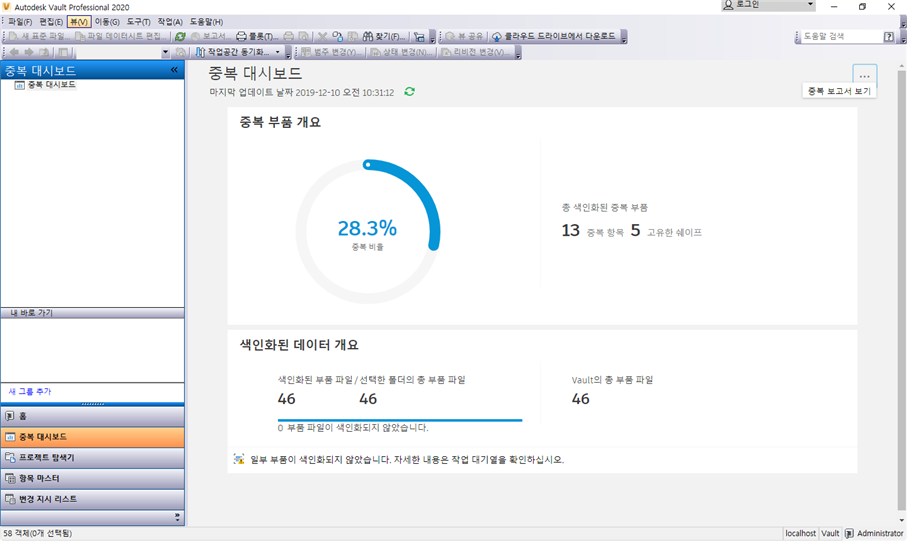The height and width of the screenshot is (541, 907).
Task: Click the green refresh toolbar icon
Action: point(180,36)
